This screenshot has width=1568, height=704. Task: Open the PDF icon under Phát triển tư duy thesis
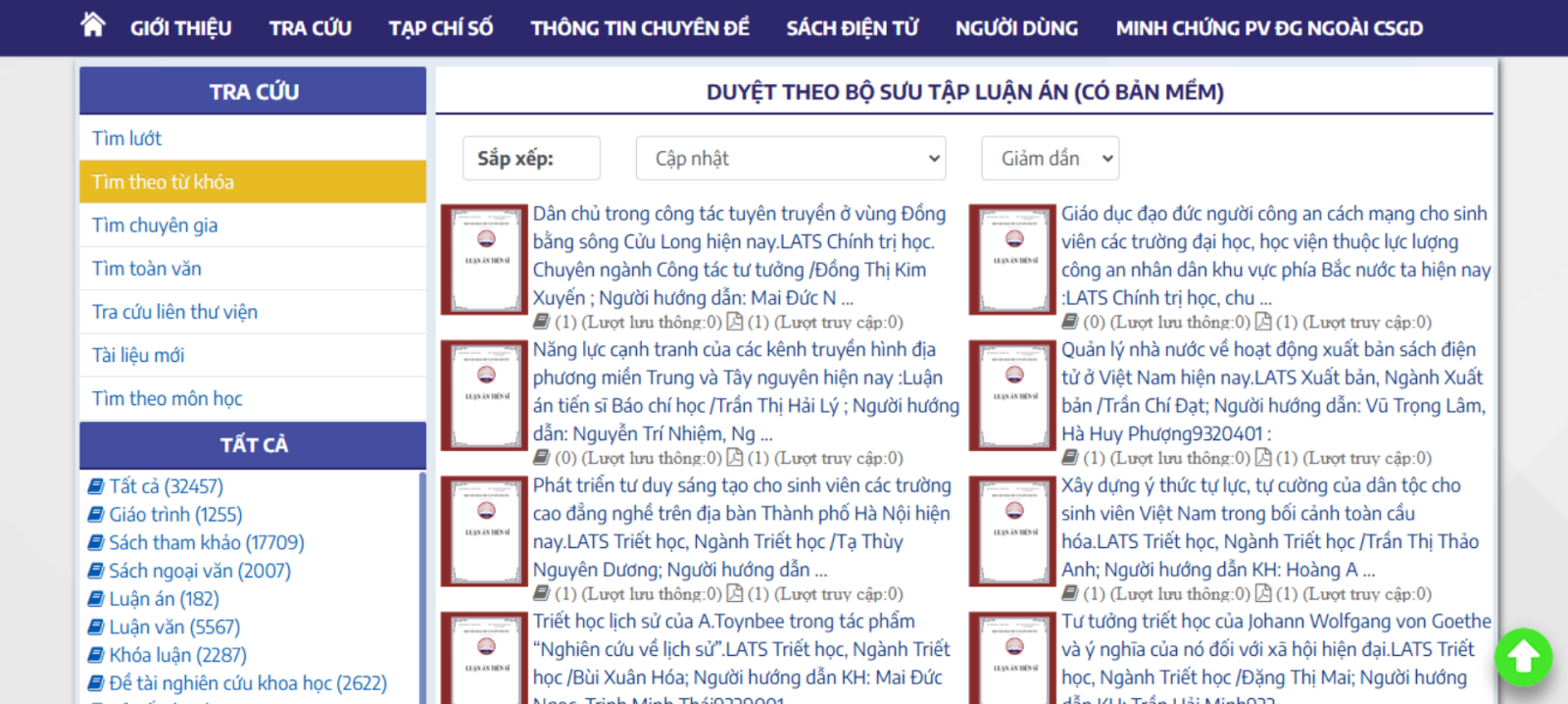[x=734, y=593]
